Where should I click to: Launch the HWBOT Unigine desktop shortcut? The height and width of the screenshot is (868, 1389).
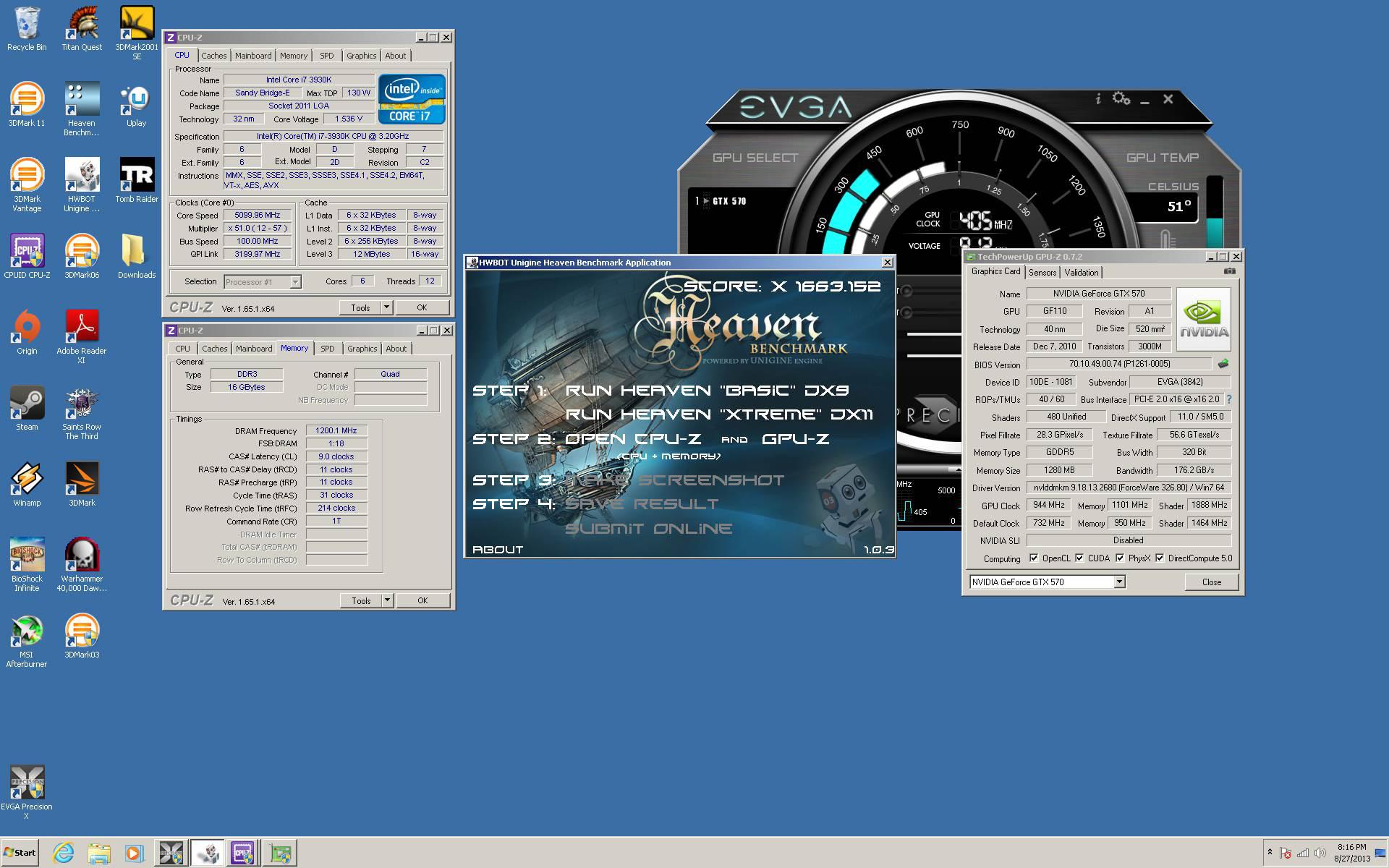82,185
